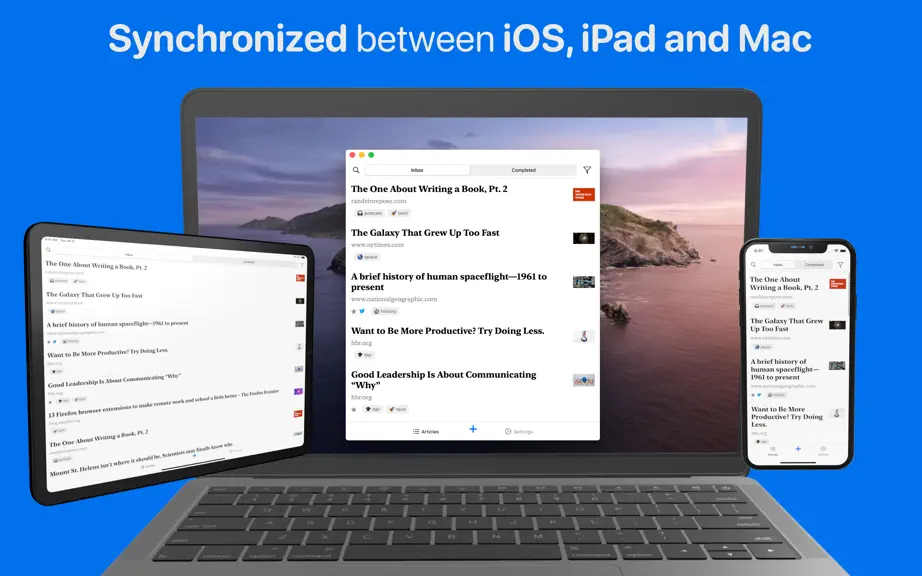Screen dimensions: 922x576
Task: Tap the purple Firefox article thumbnail on iPad
Action: click(299, 391)
